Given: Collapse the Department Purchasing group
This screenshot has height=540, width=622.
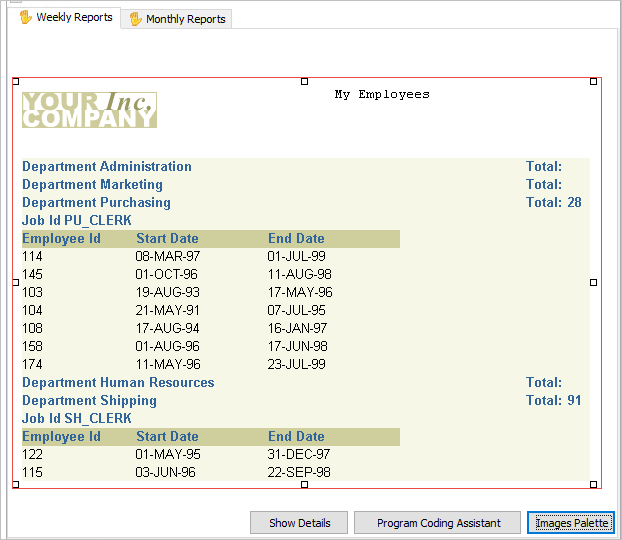Looking at the screenshot, I should click(96, 203).
